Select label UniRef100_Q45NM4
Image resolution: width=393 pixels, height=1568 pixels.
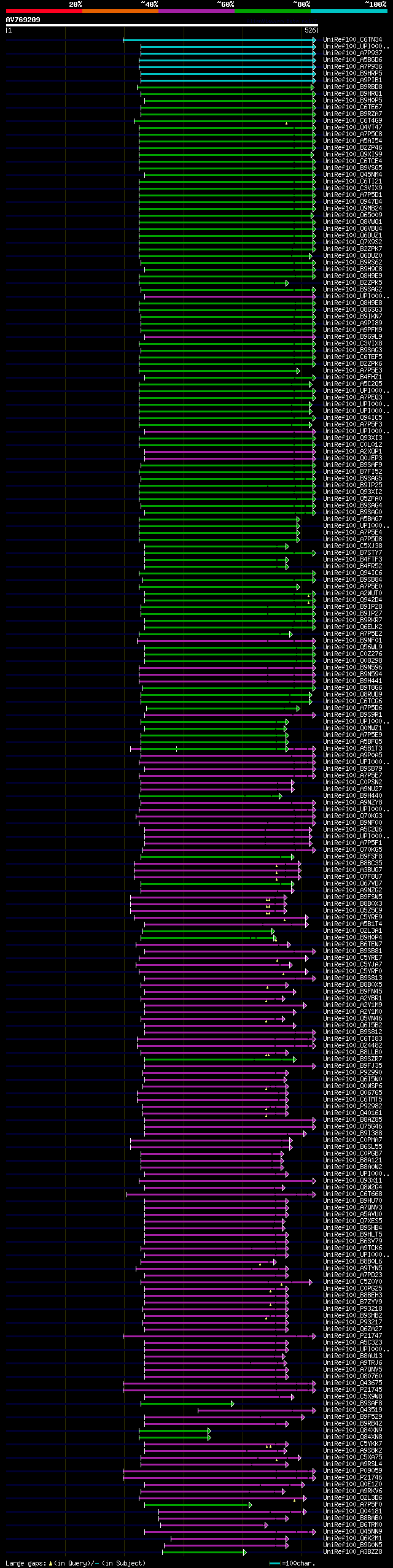pyautogui.click(x=352, y=175)
